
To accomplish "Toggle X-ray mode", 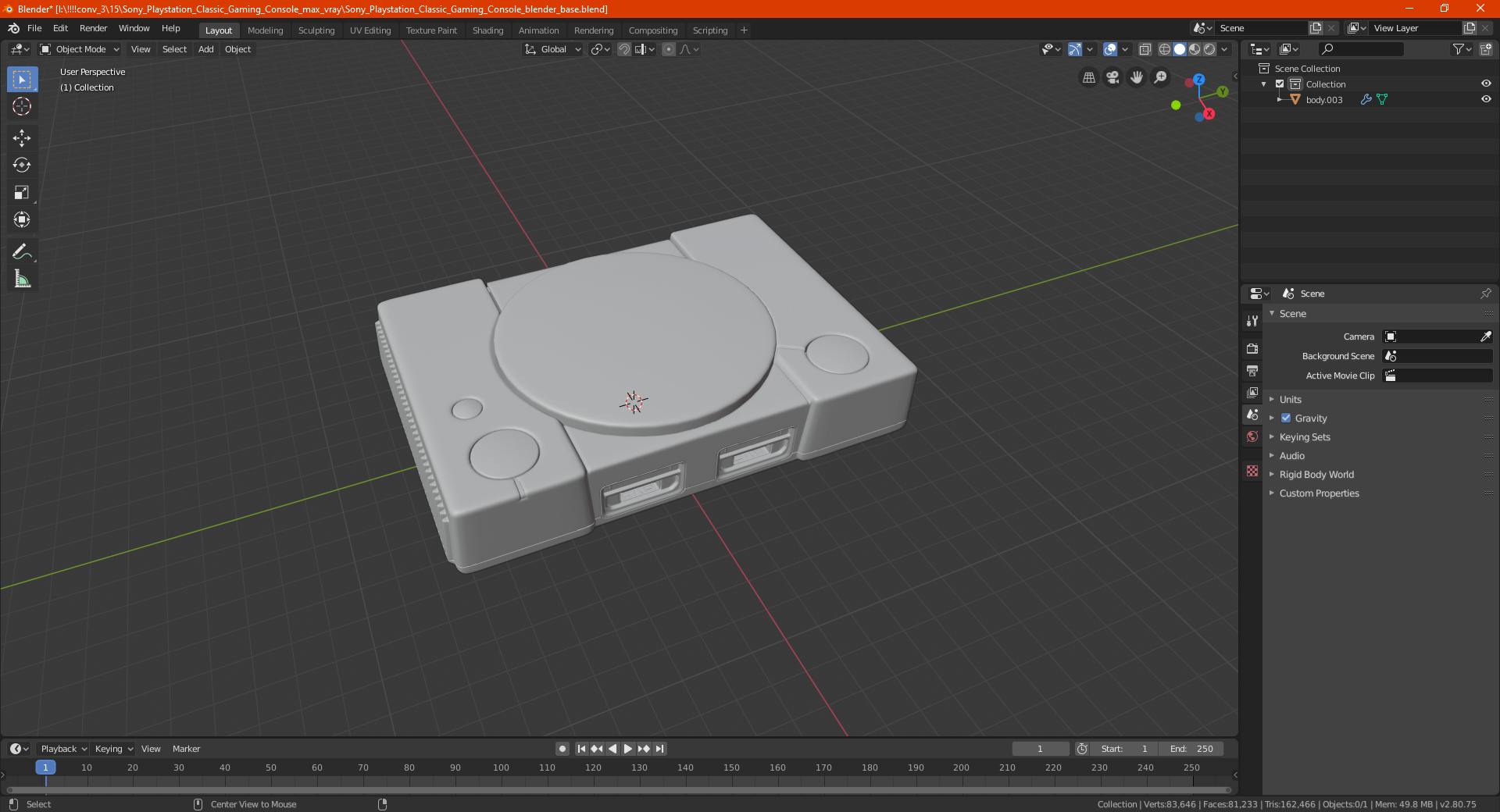I will click(1145, 49).
